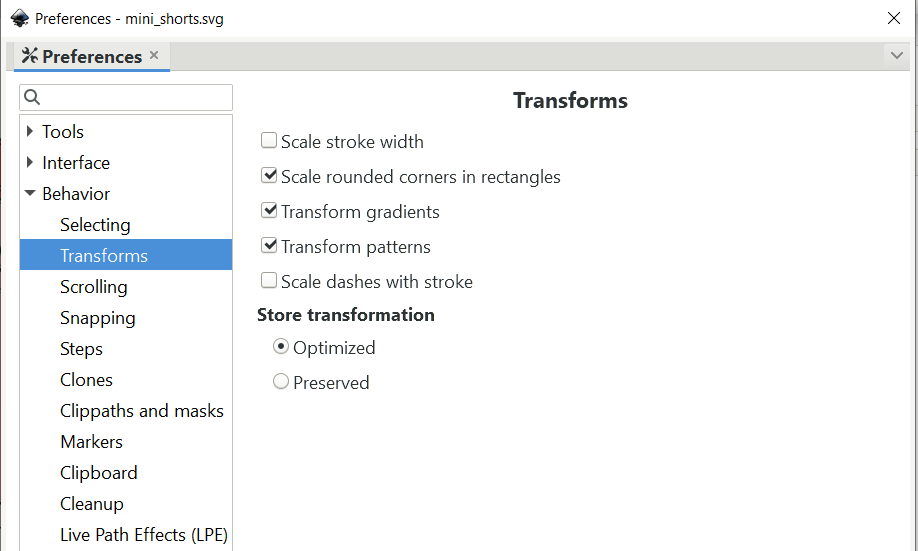Open the panel options chevron at top right
This screenshot has height=551, width=918.
[x=896, y=56]
